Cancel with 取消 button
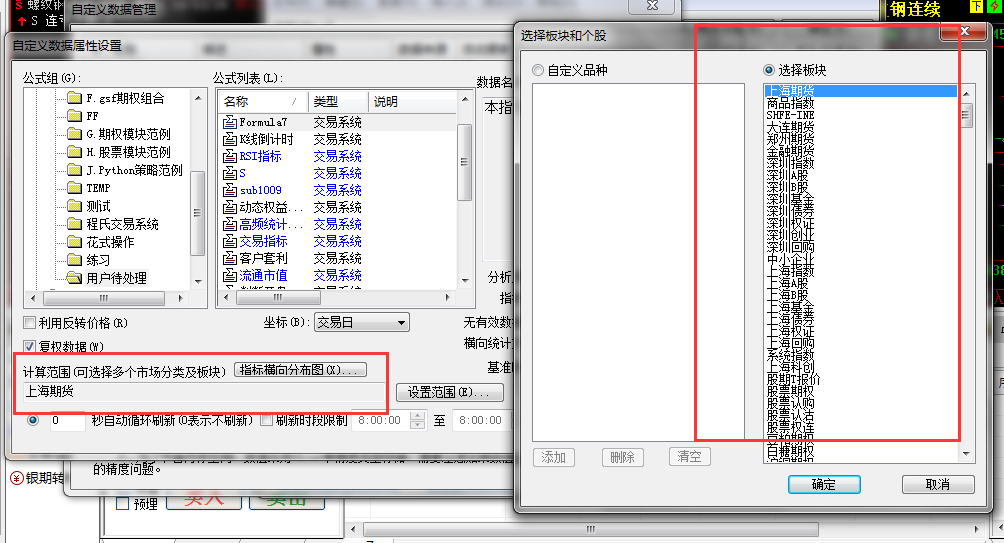 [x=938, y=485]
